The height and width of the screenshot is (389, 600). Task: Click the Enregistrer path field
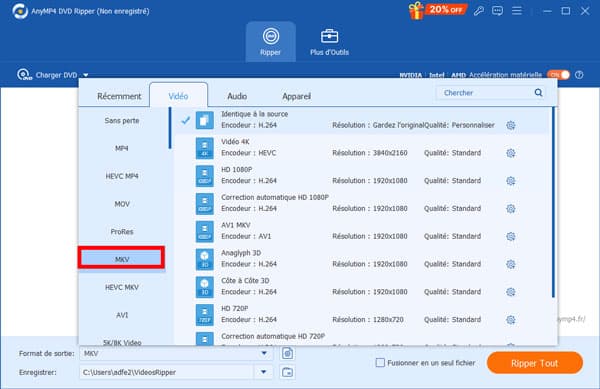point(167,372)
